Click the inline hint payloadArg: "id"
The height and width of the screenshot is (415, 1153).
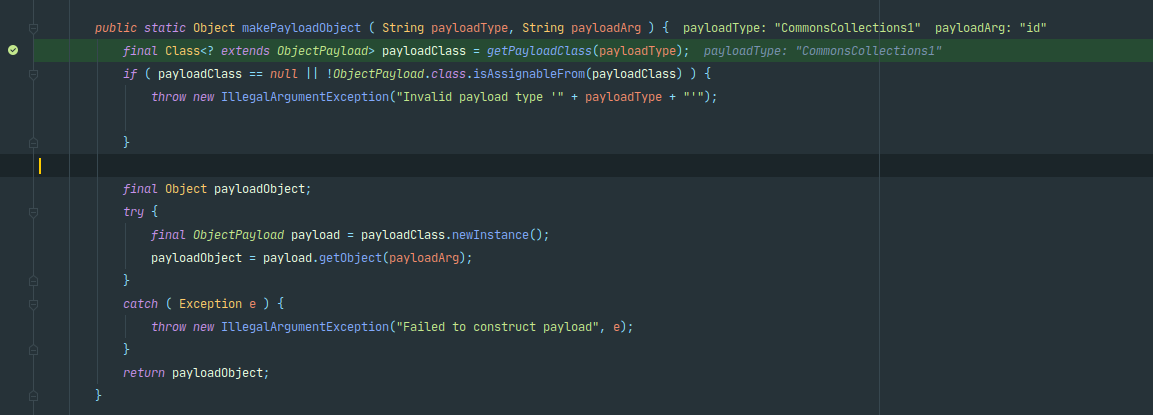coord(990,28)
